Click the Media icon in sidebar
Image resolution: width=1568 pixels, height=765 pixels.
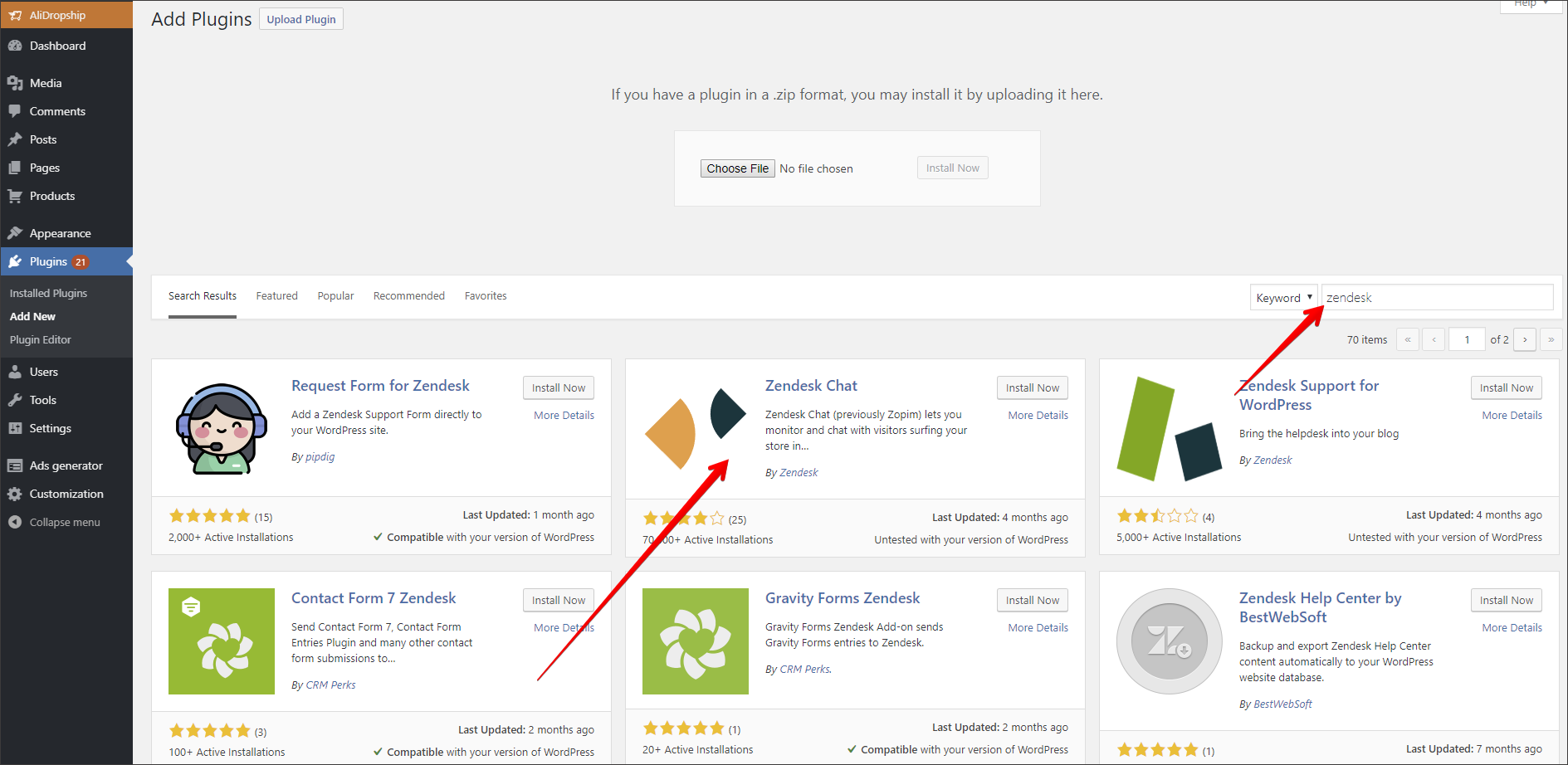[15, 83]
